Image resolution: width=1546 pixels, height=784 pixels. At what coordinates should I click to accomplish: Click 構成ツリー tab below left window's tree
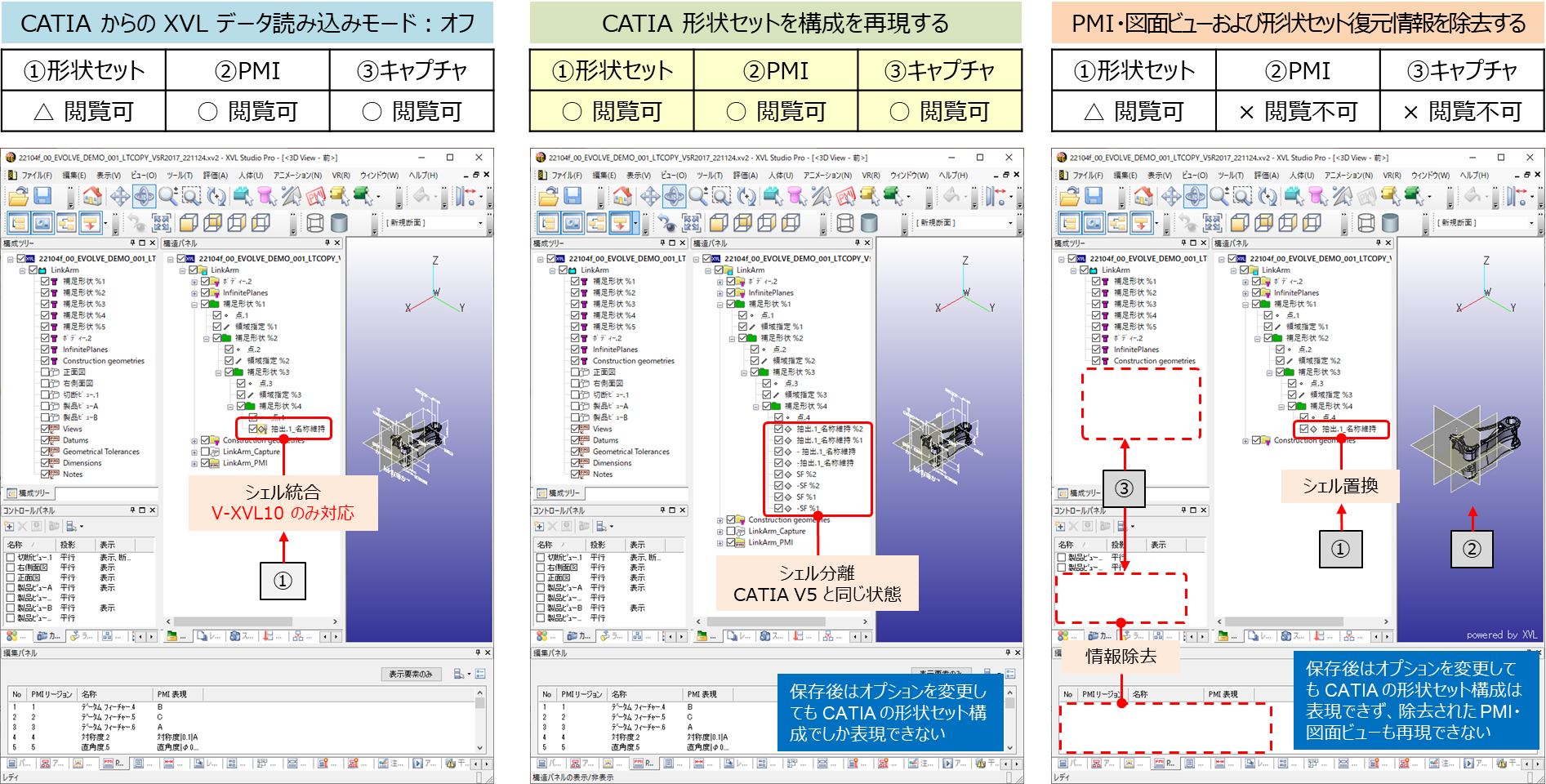coord(29,493)
